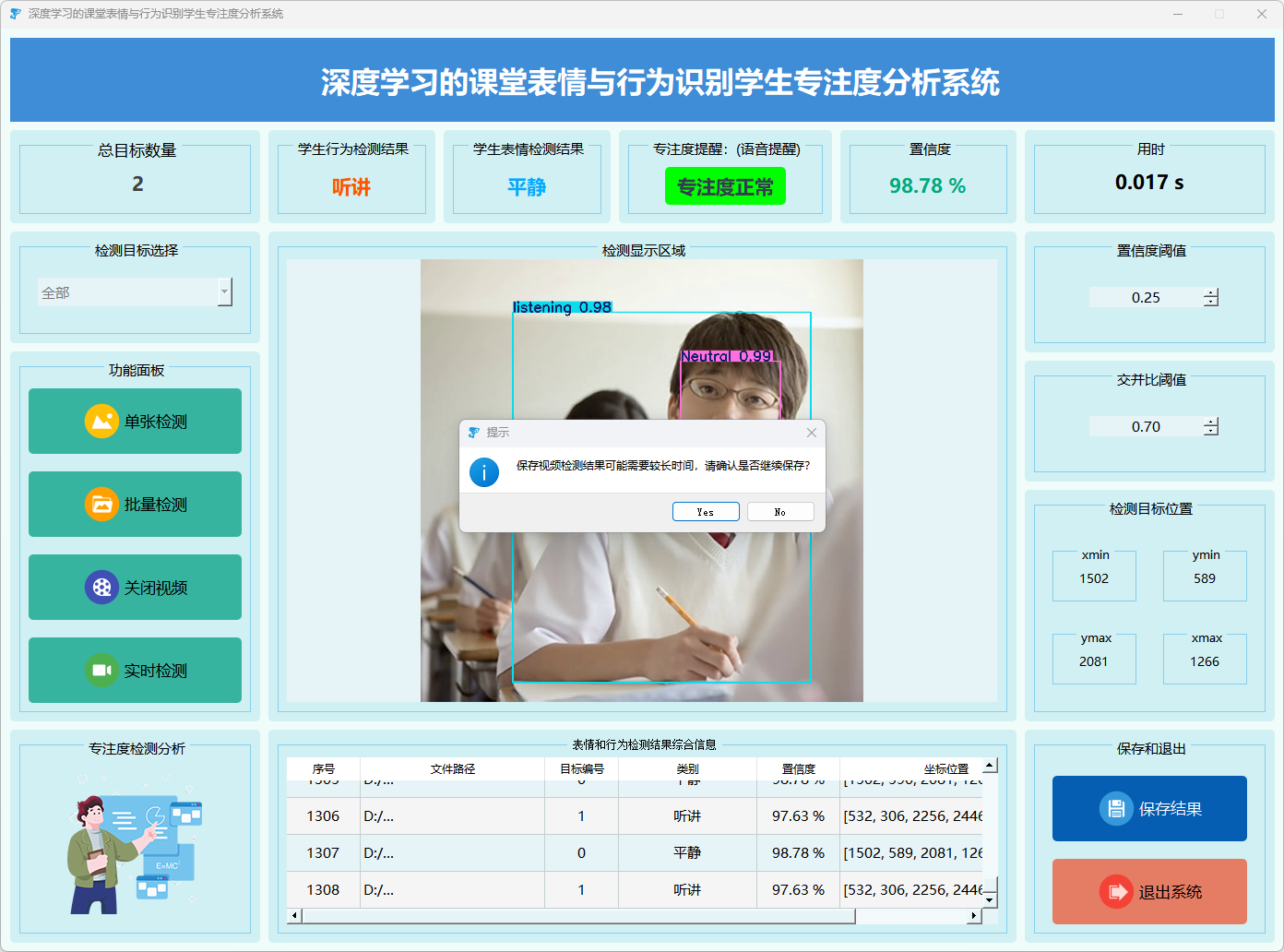
Task: Click the 类别 column header
Action: click(687, 768)
